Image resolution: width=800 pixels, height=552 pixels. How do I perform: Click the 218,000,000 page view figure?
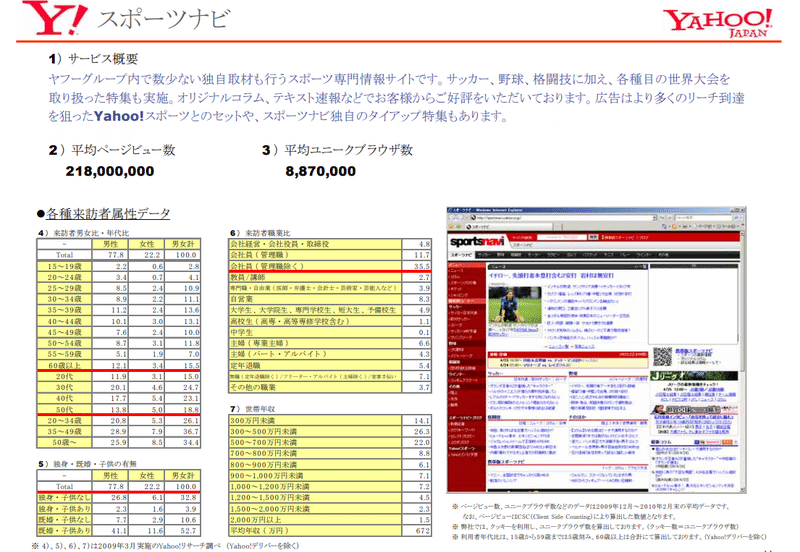[110, 171]
